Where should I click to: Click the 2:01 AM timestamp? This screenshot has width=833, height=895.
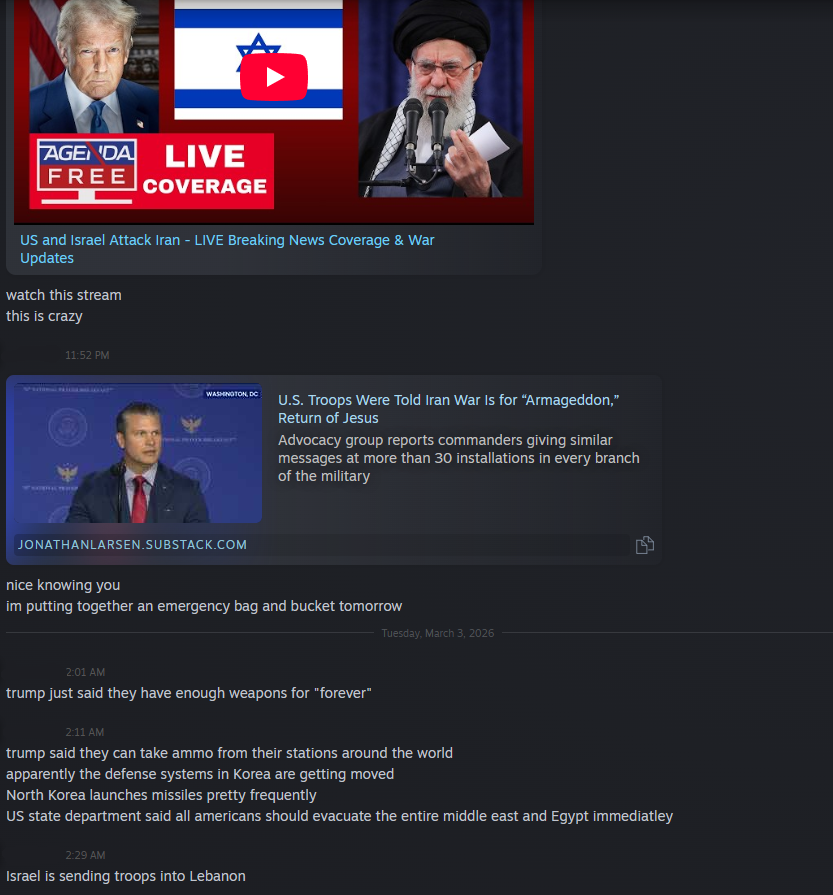(86, 672)
